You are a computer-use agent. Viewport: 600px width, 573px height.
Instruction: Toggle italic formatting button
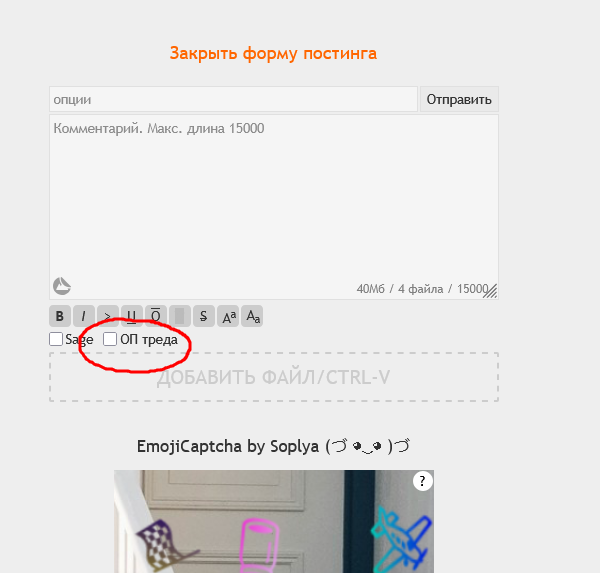[84, 316]
